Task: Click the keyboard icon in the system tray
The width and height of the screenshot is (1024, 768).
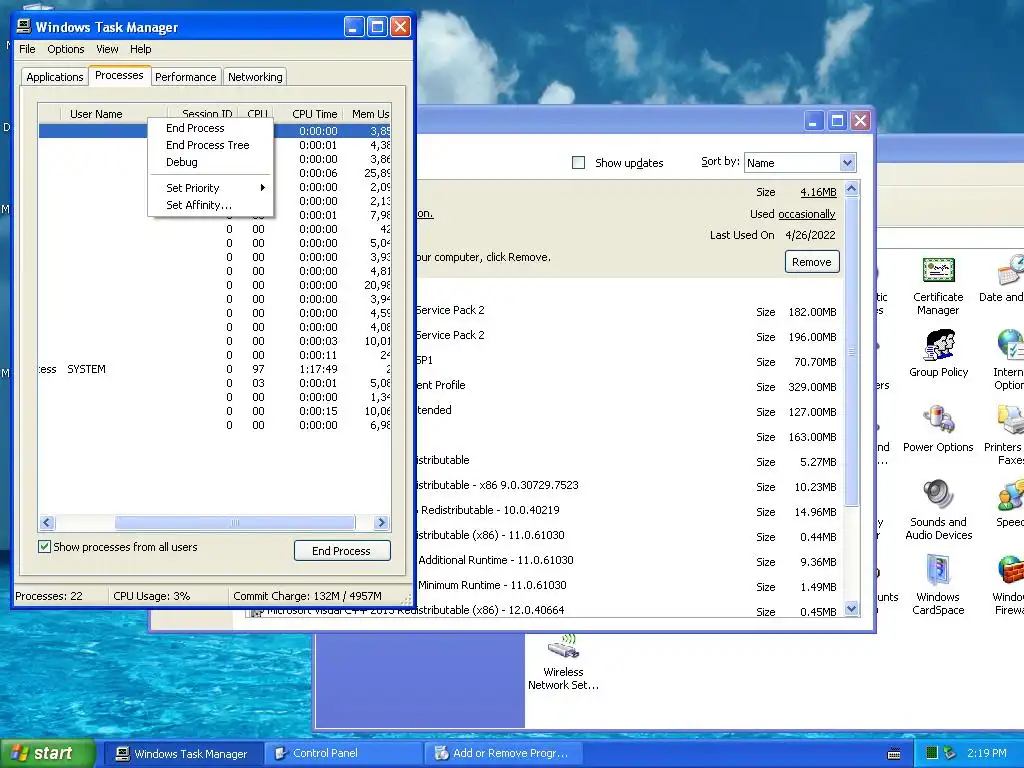Action: [894, 754]
